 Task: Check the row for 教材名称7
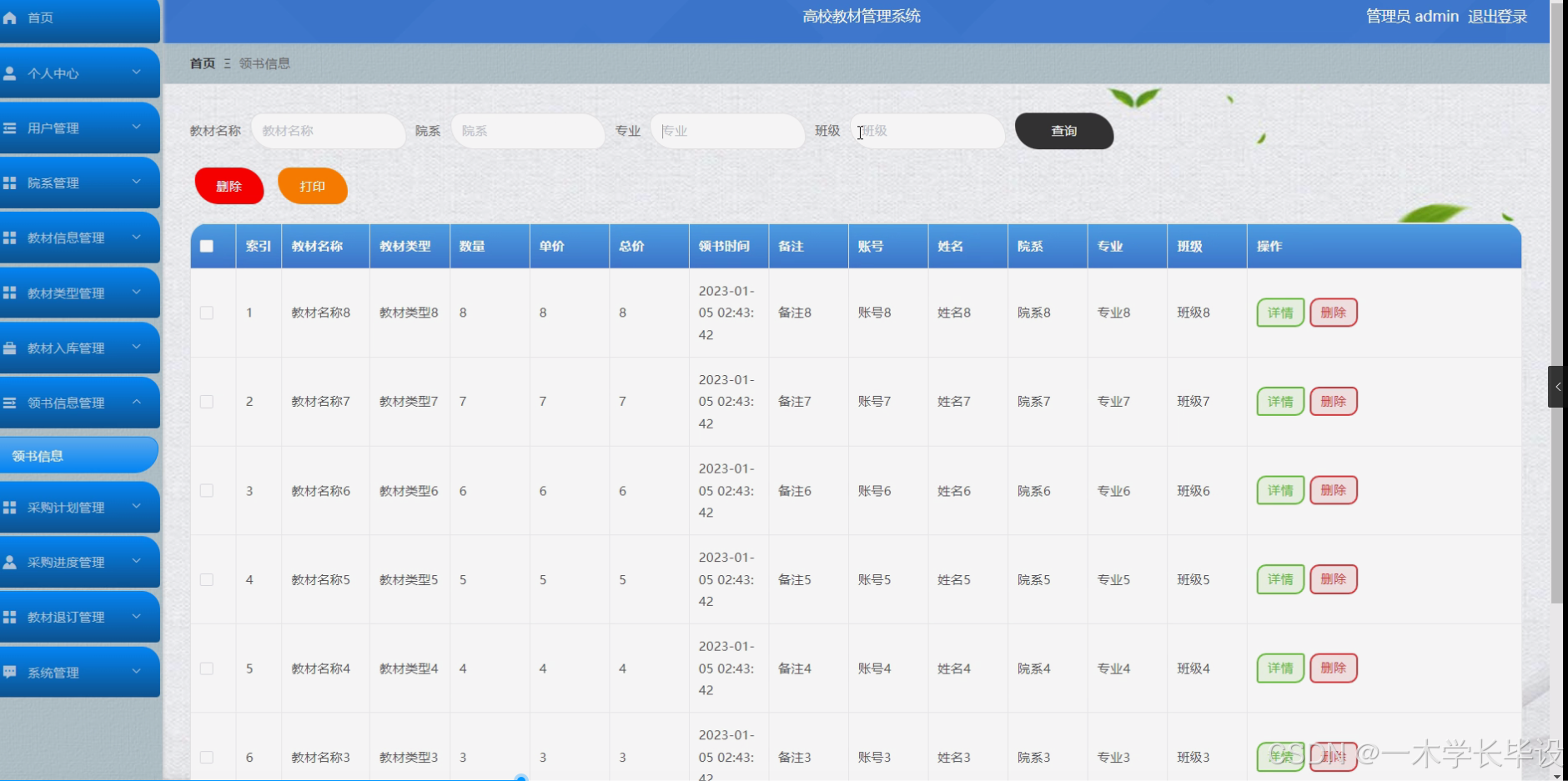click(207, 402)
